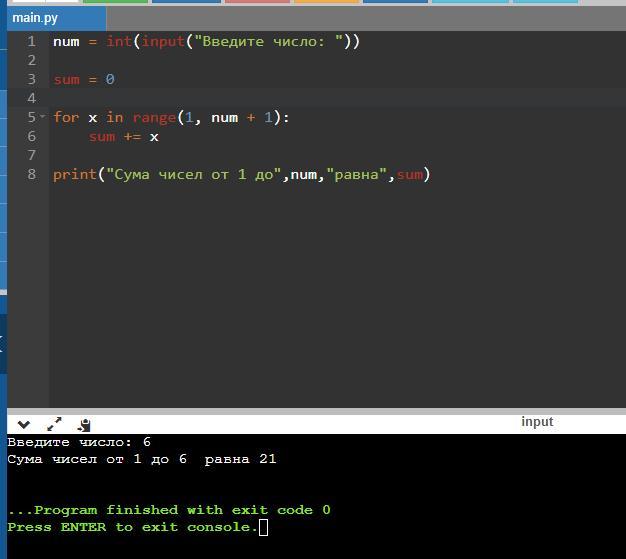The image size is (626, 559).
Task: Click line number 8 in the gutter
Action: [32, 174]
